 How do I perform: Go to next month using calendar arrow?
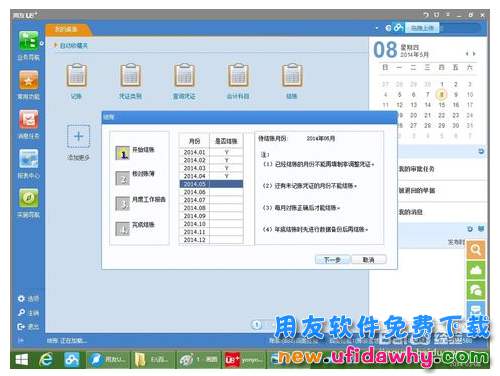pos(474,54)
